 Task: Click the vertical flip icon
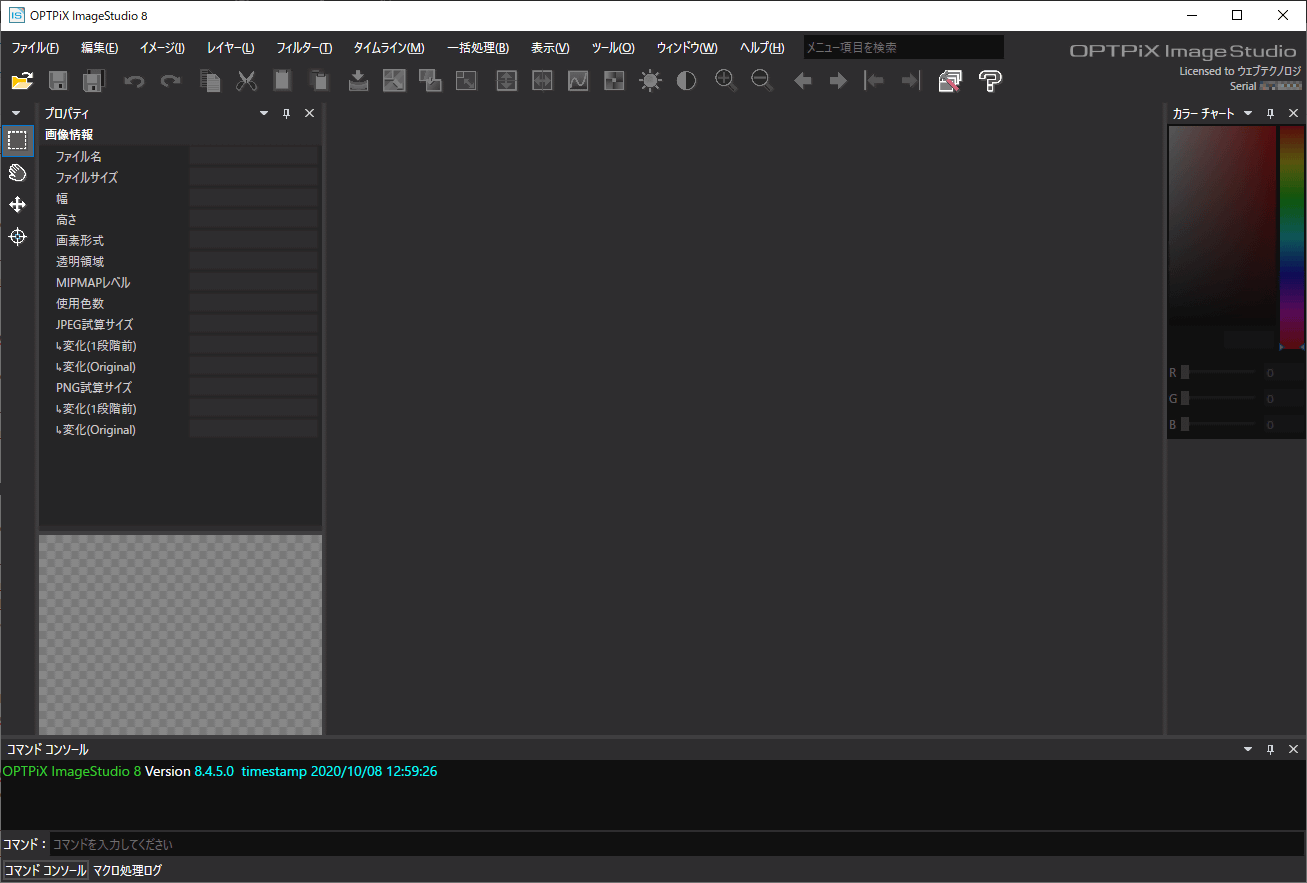click(x=507, y=81)
